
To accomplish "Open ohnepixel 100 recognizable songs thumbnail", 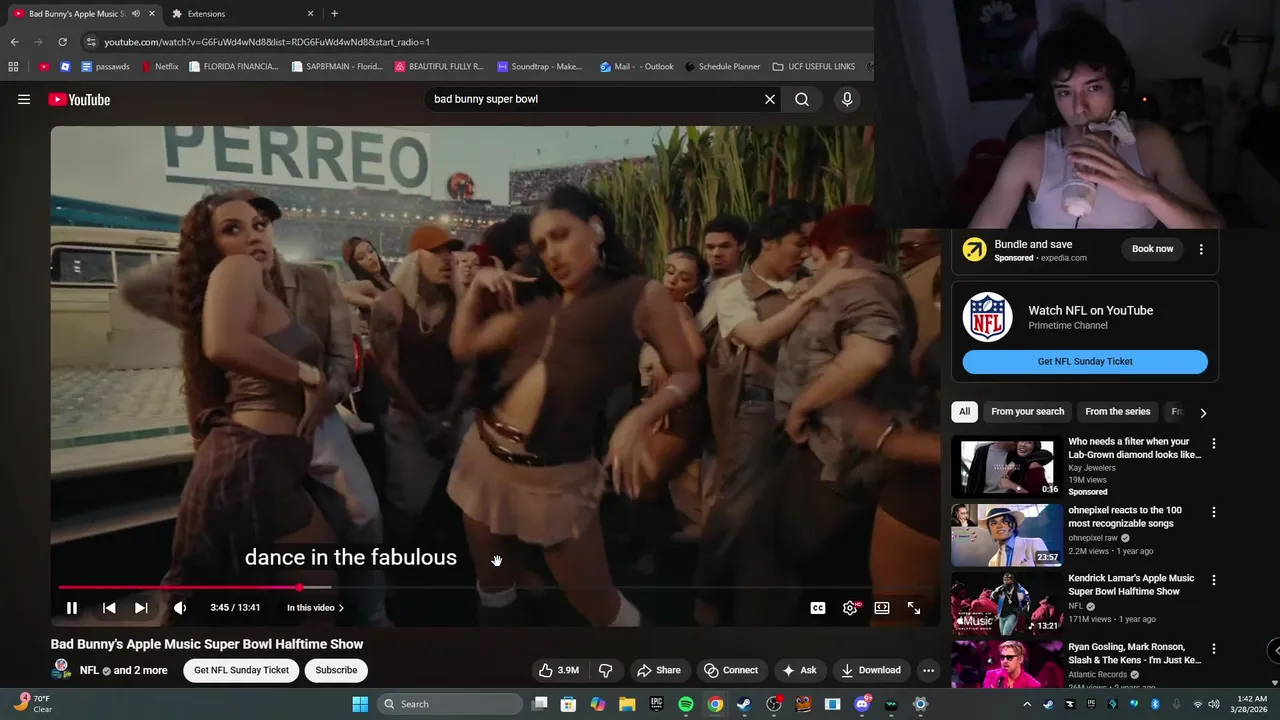I will [1007, 535].
